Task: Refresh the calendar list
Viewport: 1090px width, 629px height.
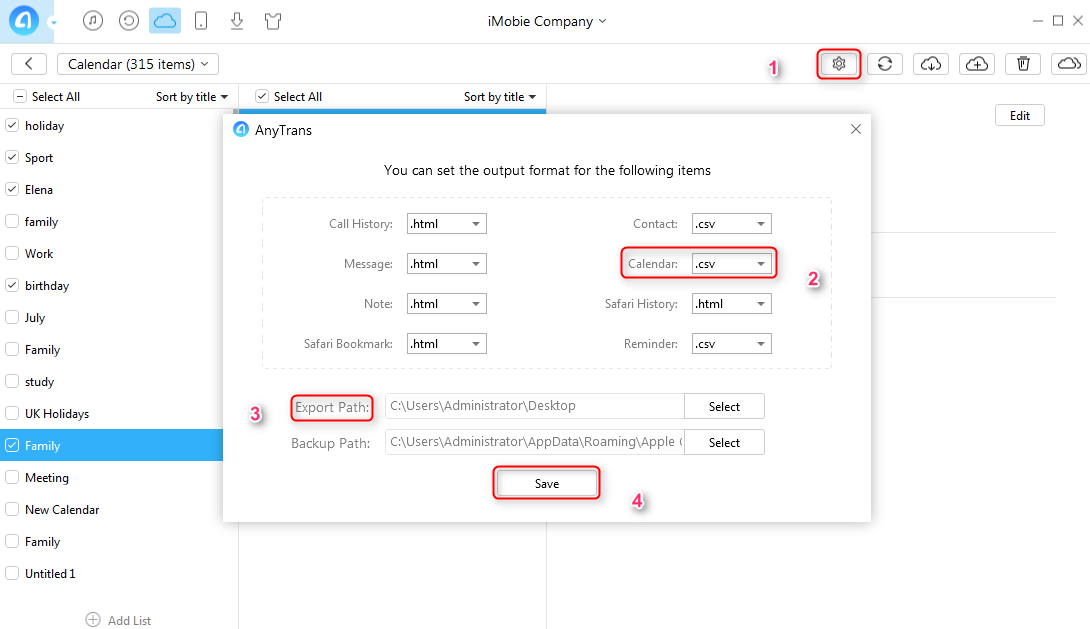Action: click(885, 64)
